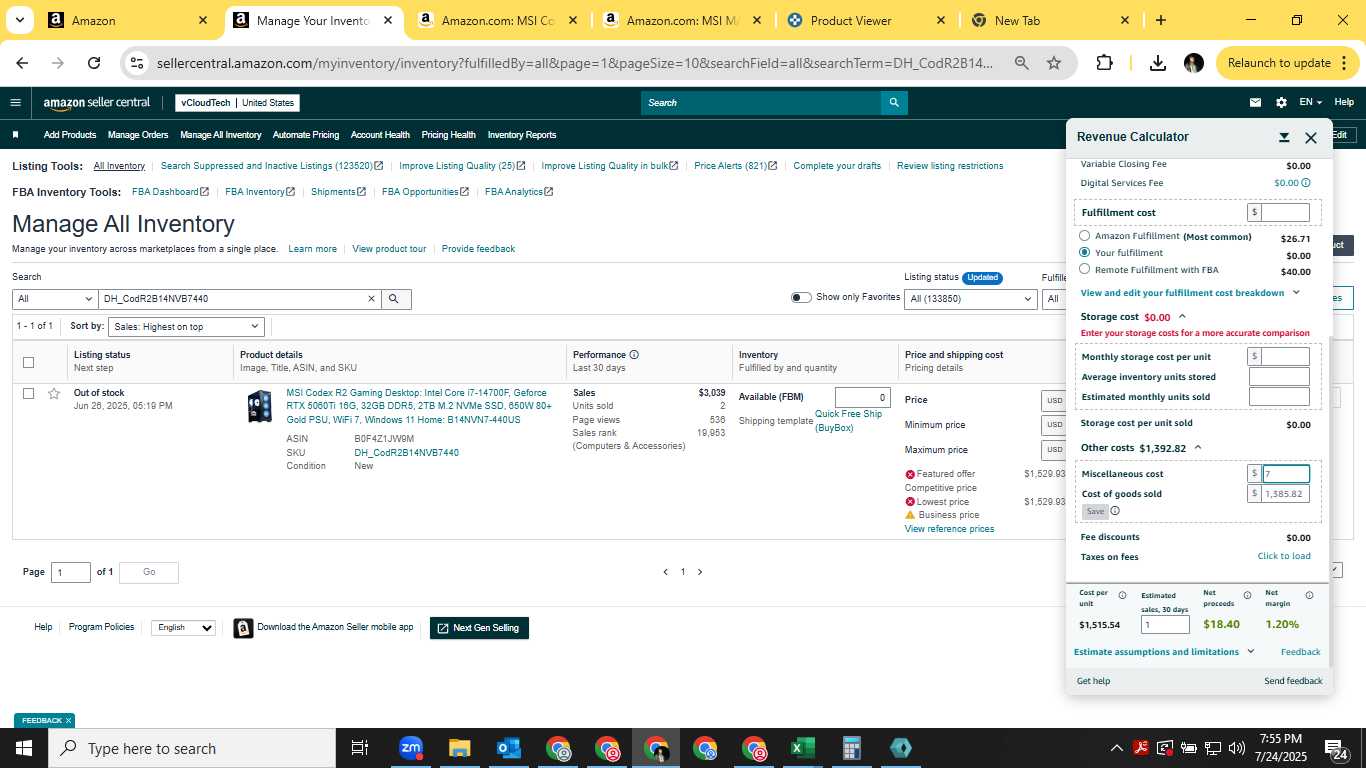Open Chrome downloads icon
Viewport: 1366px width, 768px height.
[1157, 63]
